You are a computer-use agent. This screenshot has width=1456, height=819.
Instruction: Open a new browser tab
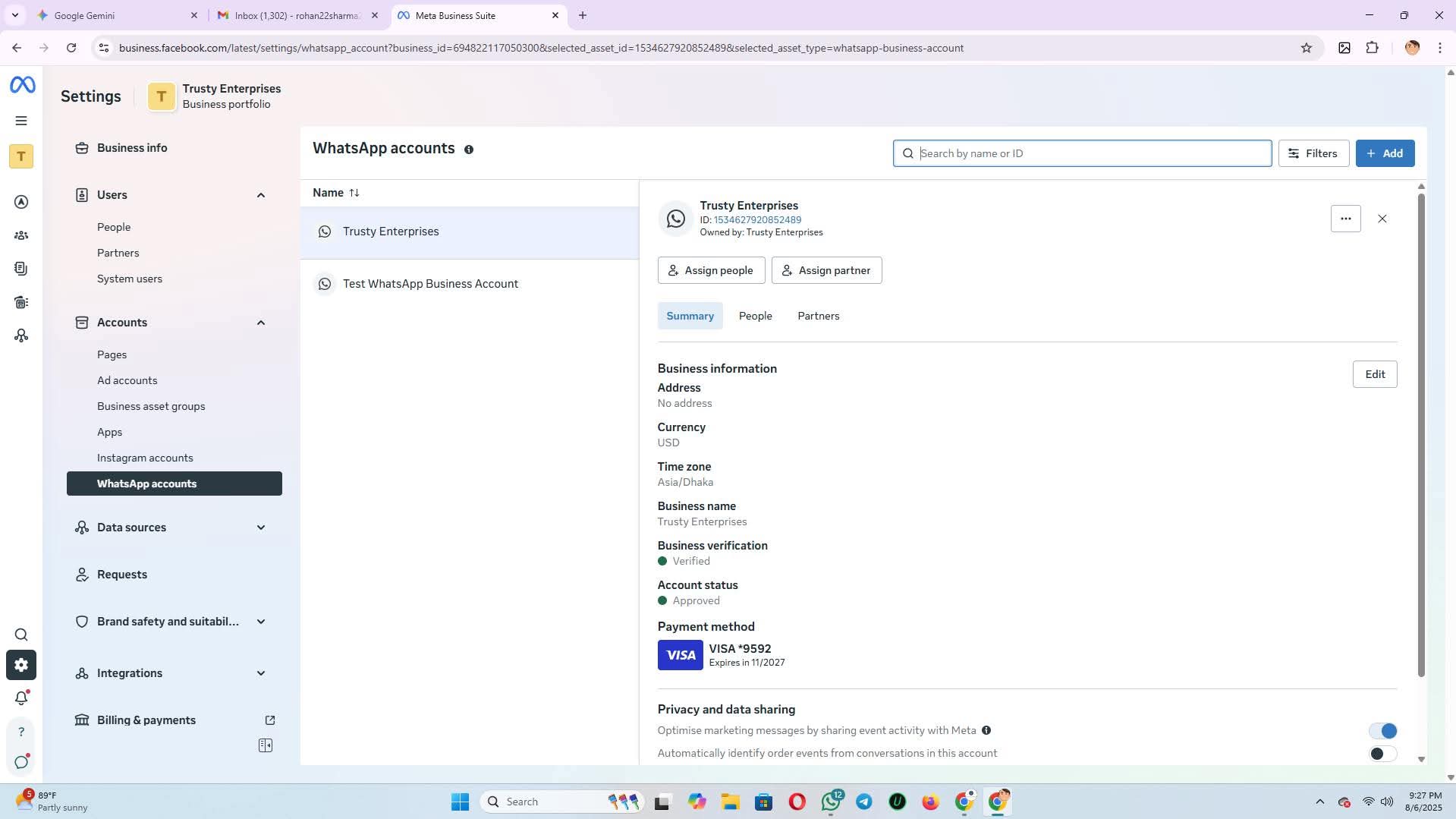583,15
